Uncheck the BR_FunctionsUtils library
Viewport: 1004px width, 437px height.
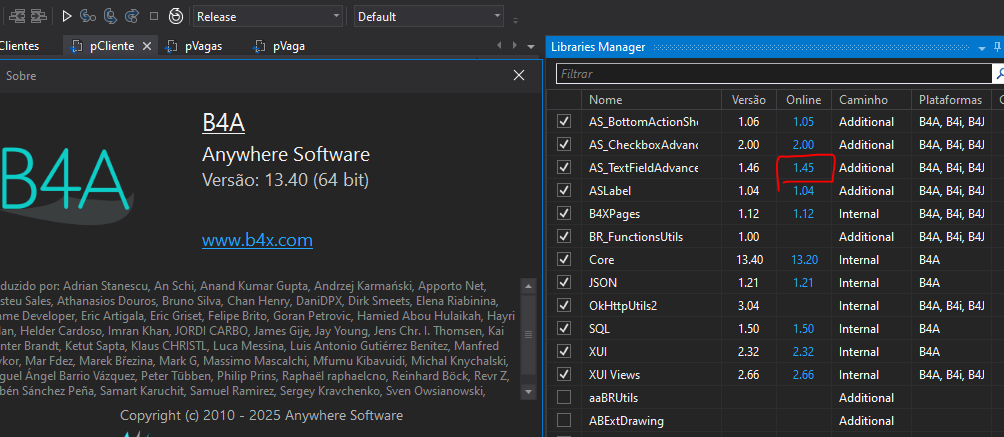[x=563, y=236]
